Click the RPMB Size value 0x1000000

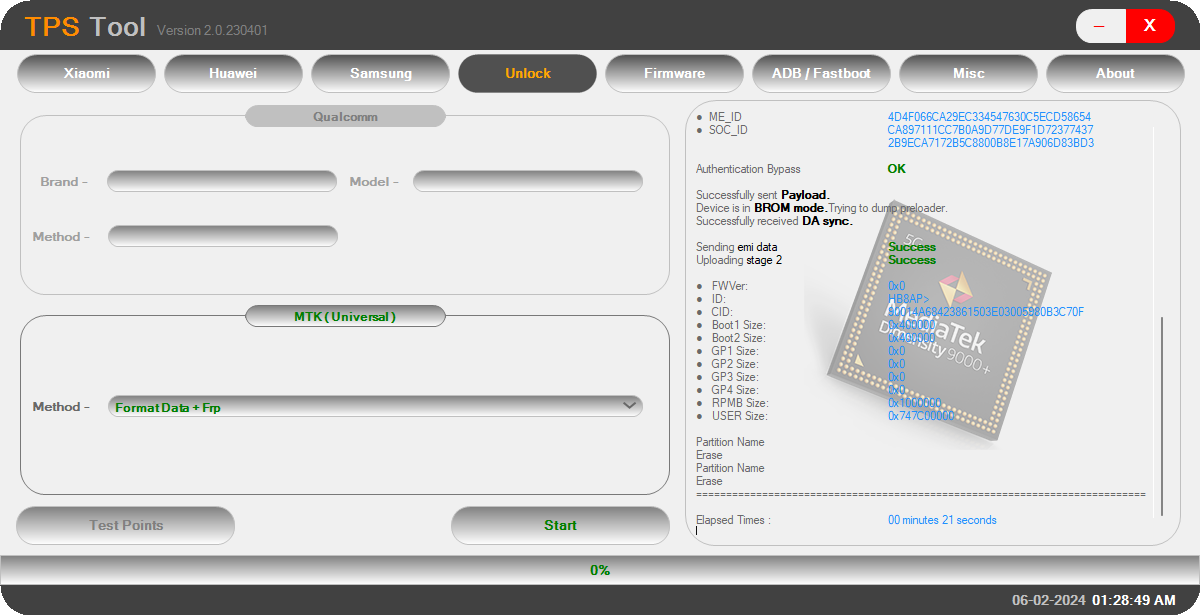(x=914, y=403)
